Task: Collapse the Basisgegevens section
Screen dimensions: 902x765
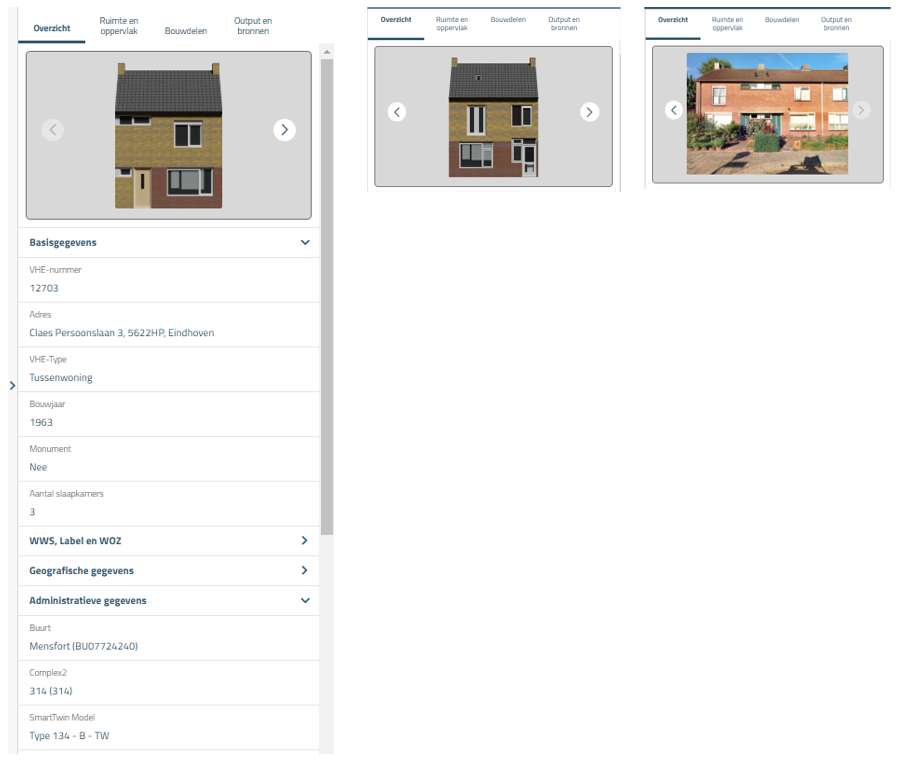Action: (305, 242)
